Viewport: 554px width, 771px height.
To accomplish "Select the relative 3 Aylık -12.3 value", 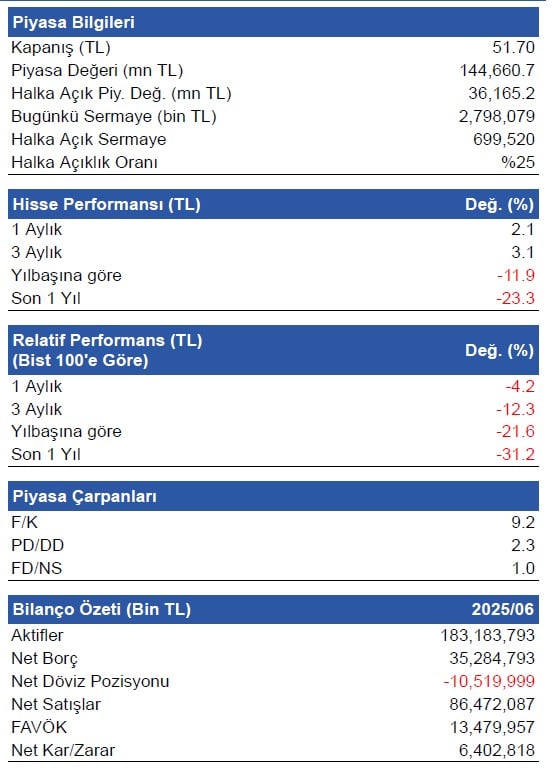I will point(515,409).
